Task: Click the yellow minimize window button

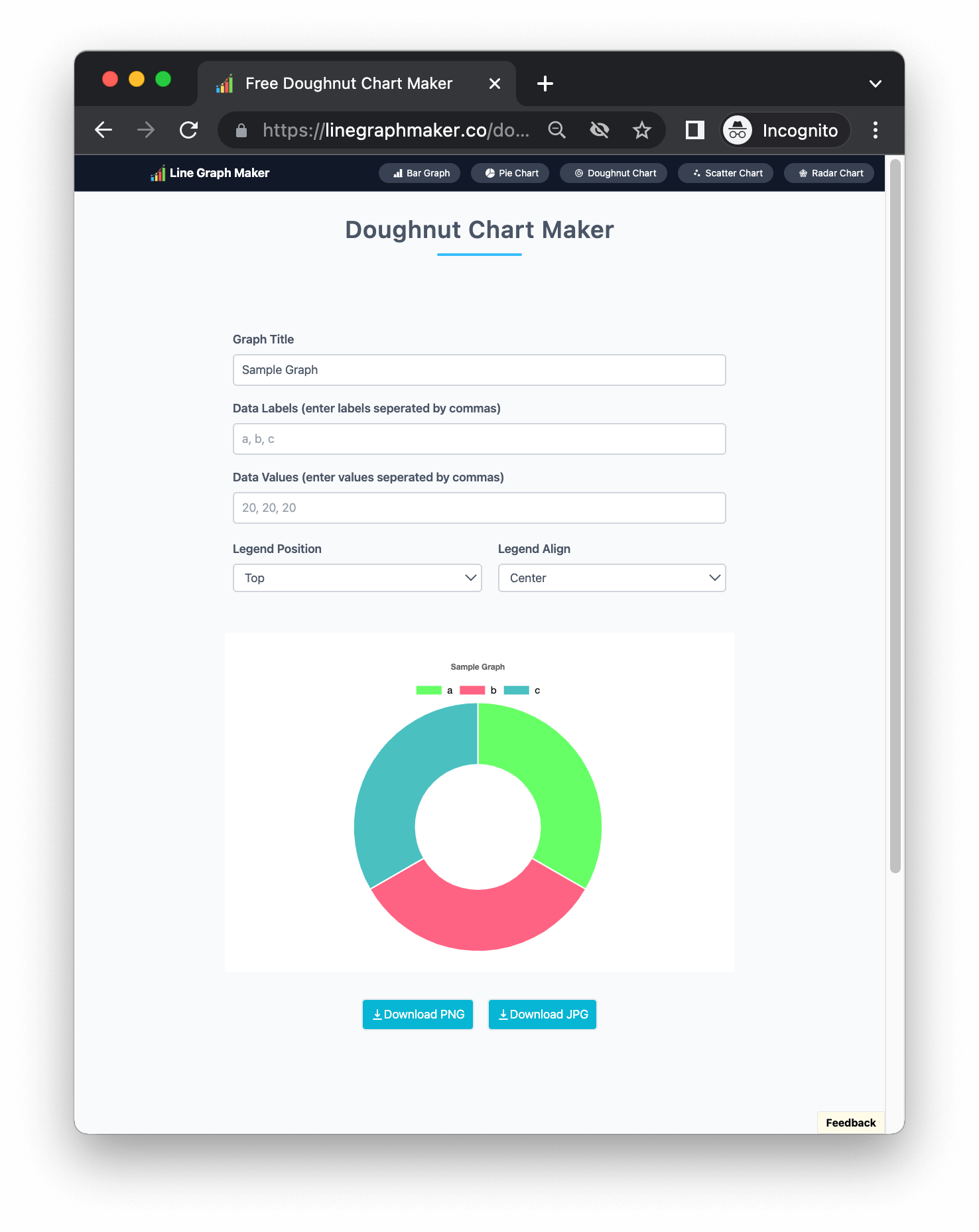Action: [x=137, y=80]
